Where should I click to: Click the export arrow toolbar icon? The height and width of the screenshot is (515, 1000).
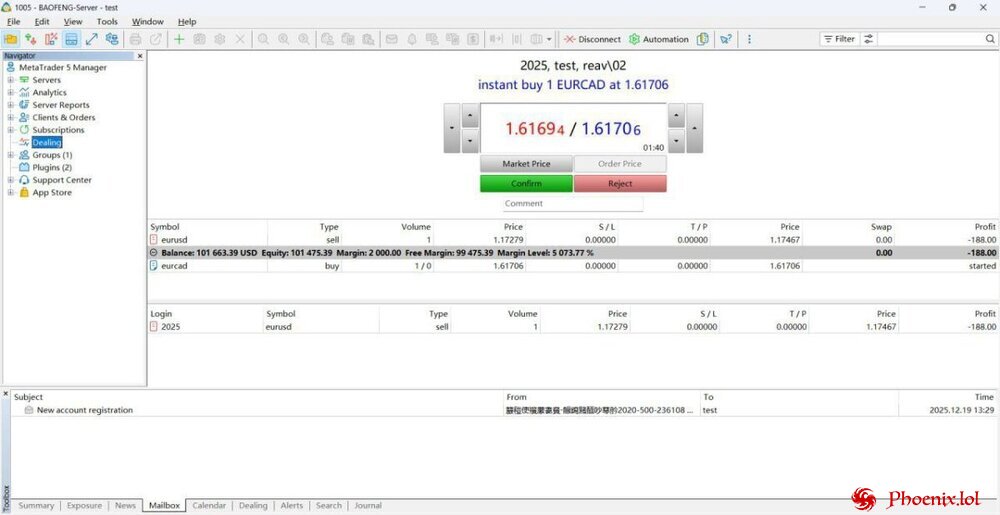pos(156,39)
